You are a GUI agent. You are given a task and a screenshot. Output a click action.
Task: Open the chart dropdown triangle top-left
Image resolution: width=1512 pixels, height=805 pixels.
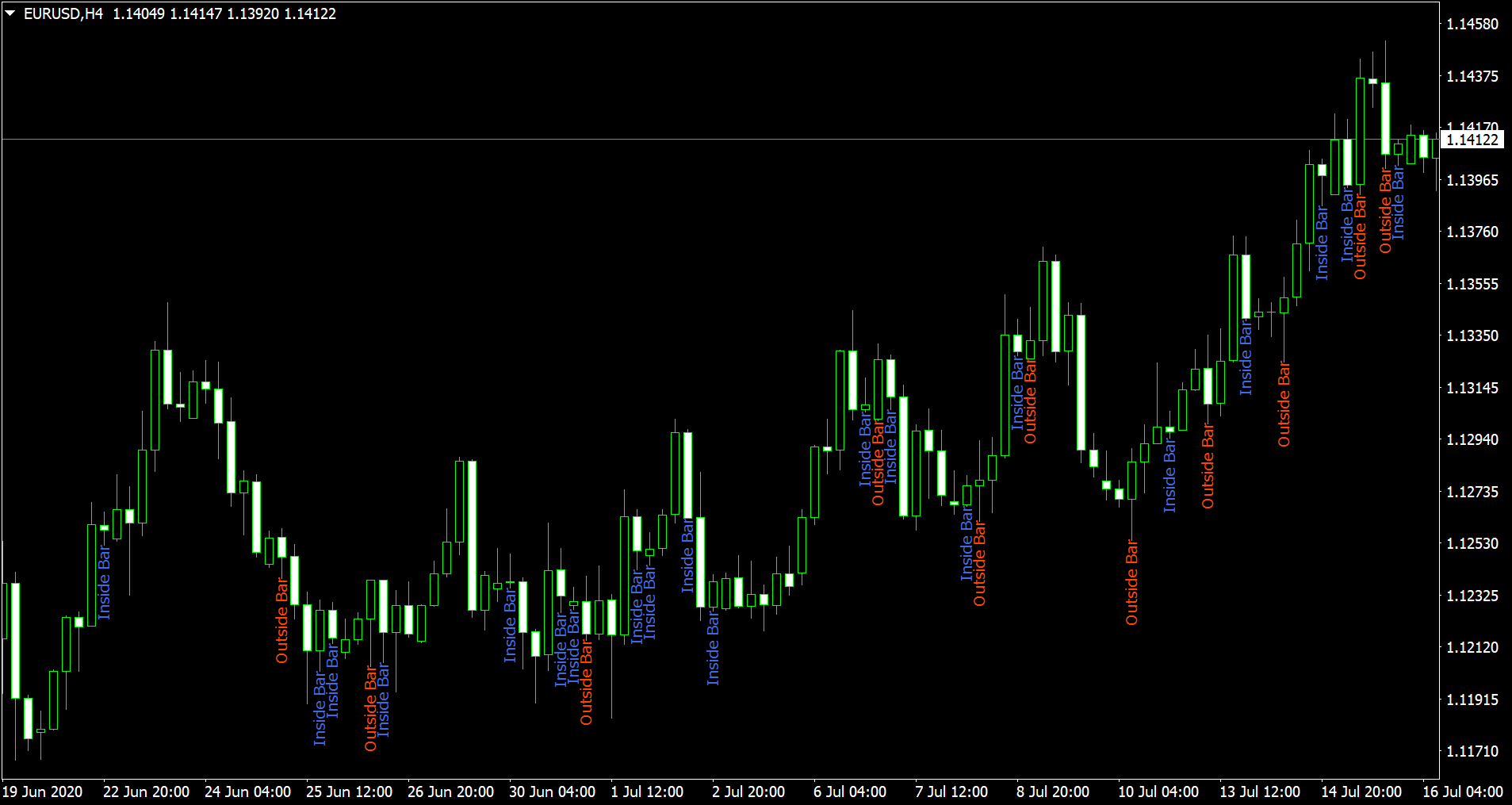(11, 13)
